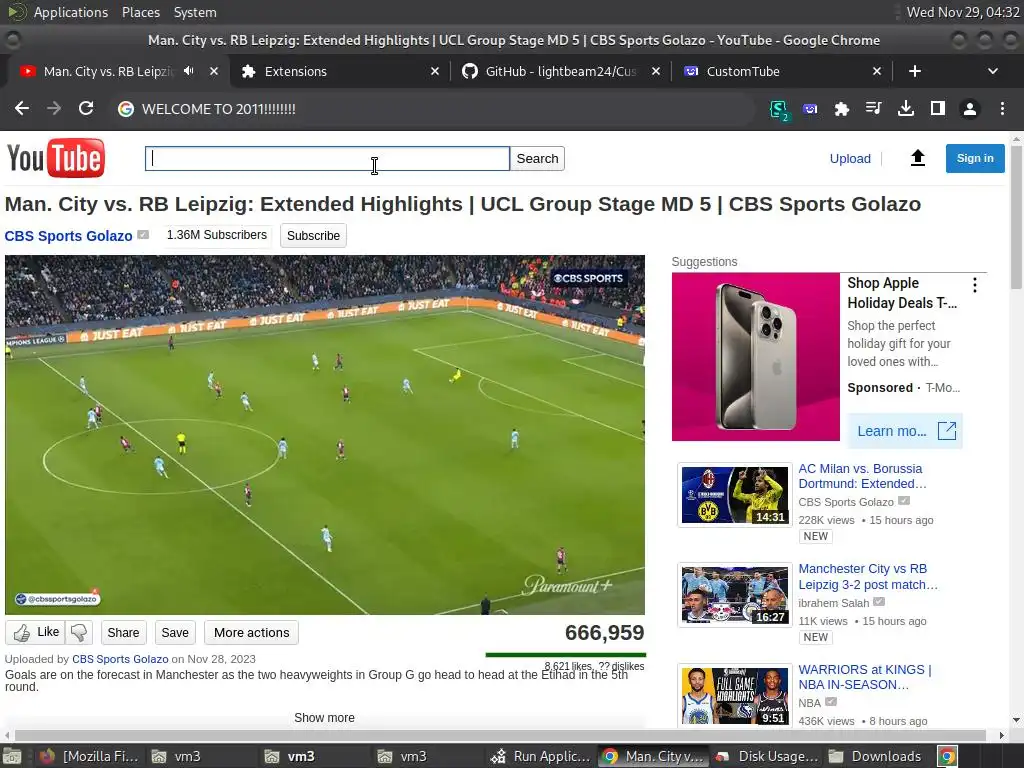The image size is (1024, 768).
Task: Open Manchester City vs RB Leipzig post match thumbnail
Action: click(735, 595)
